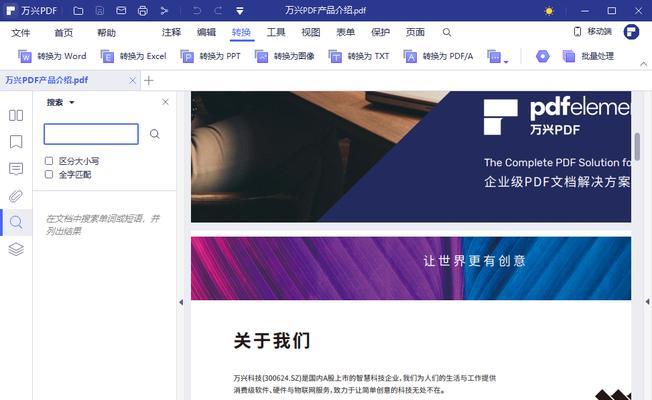Switch to the 视图 tab
The height and width of the screenshot is (400, 652).
coord(311,32)
